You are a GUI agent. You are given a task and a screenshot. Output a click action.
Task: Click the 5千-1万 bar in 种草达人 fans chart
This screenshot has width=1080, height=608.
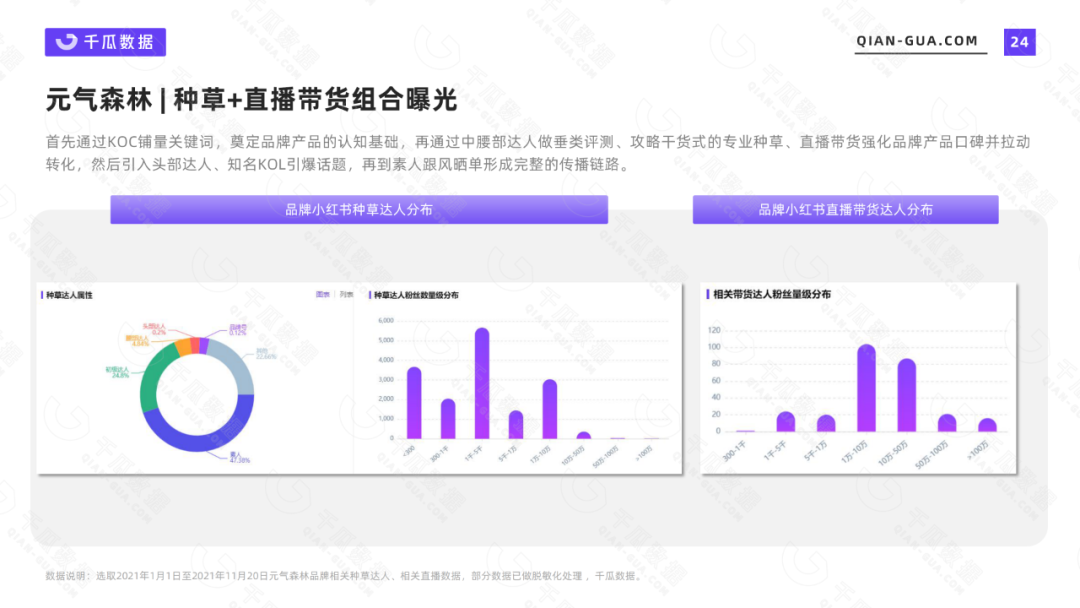click(x=516, y=425)
